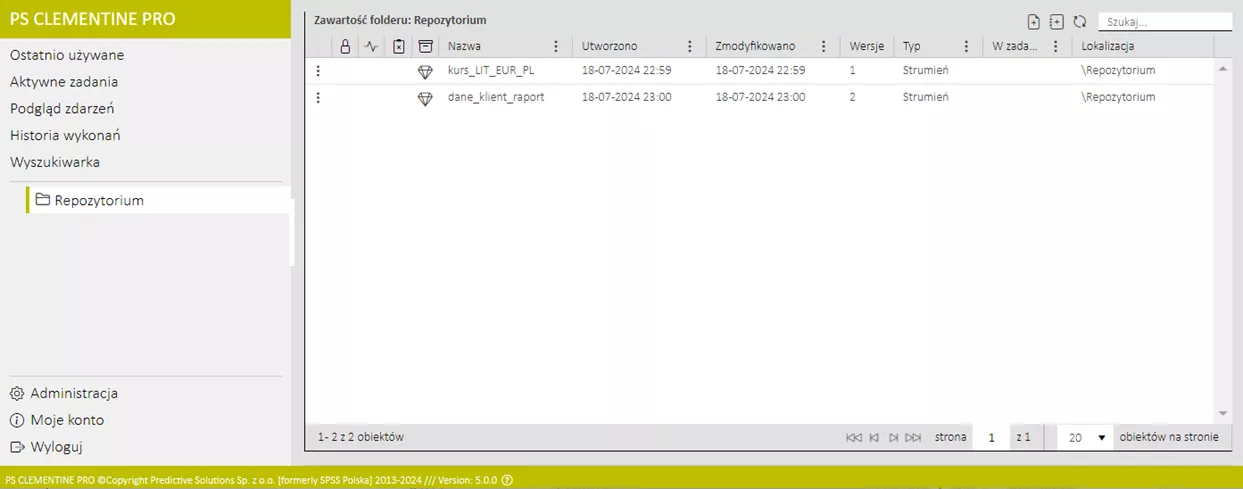Click the diamond icon of kurs_LIT_EUR_PL

425,72
